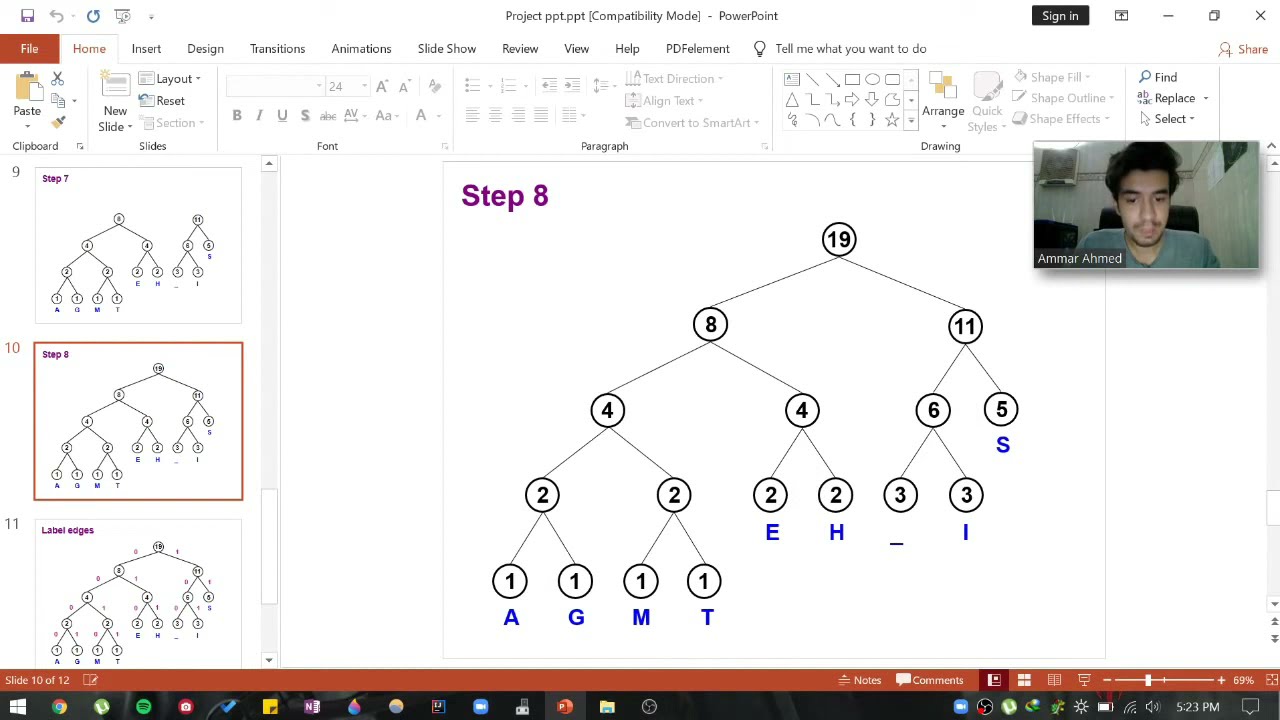Click the zoom out minus button
Image resolution: width=1280 pixels, height=720 pixels.
coord(1106,680)
